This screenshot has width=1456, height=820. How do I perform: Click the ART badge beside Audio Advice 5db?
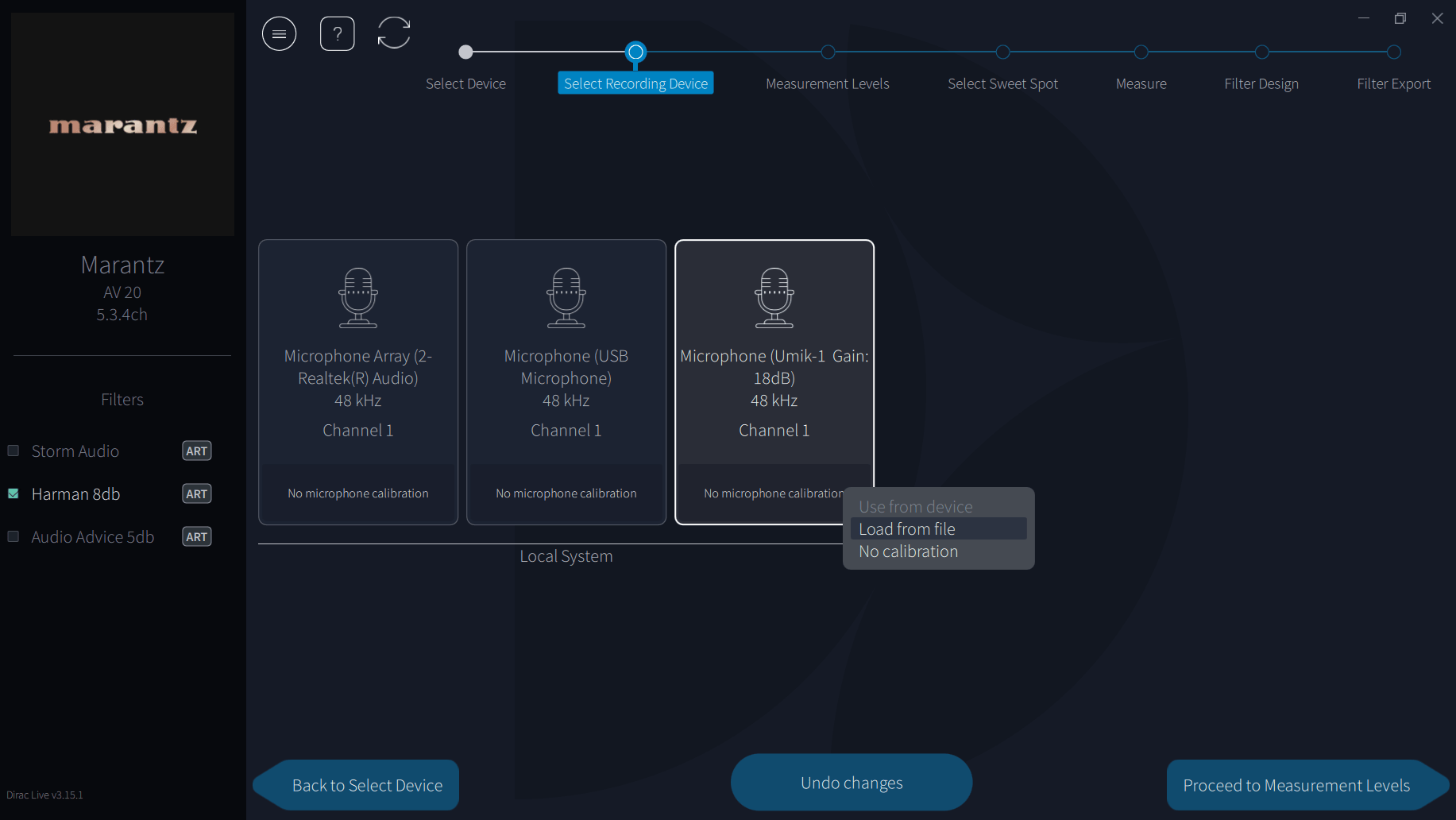click(x=197, y=537)
